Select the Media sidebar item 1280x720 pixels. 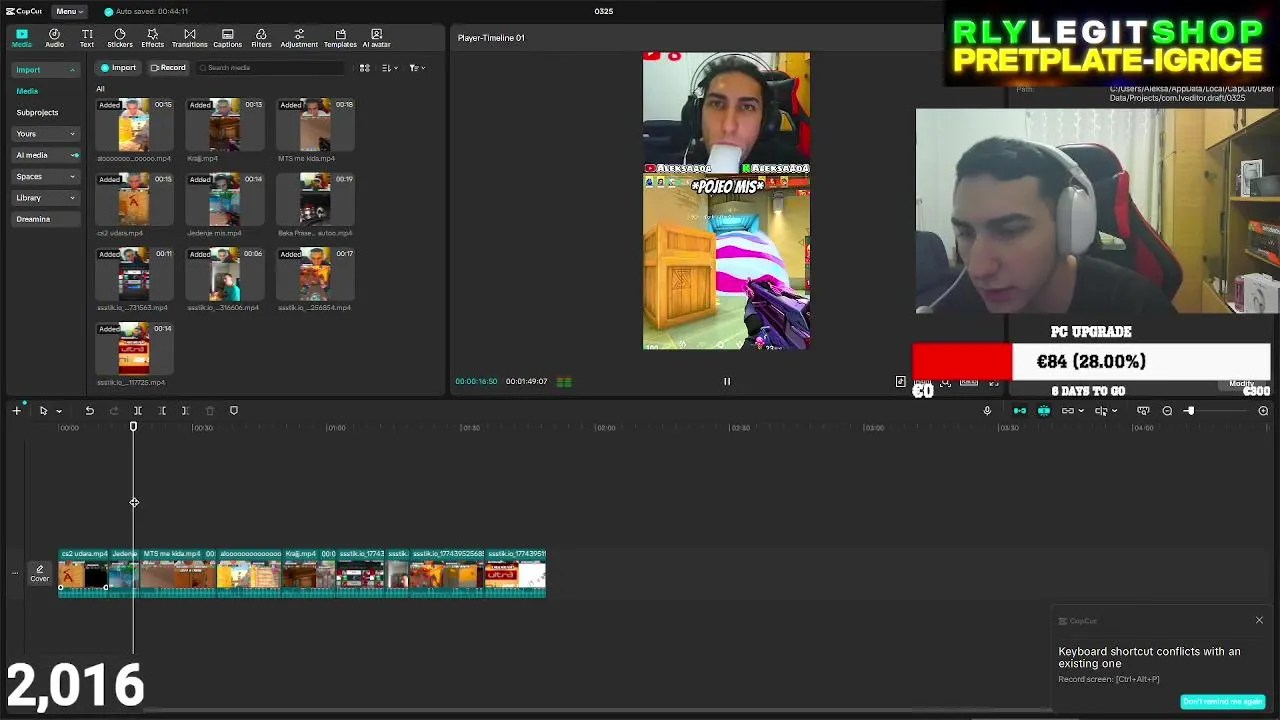coord(27,91)
